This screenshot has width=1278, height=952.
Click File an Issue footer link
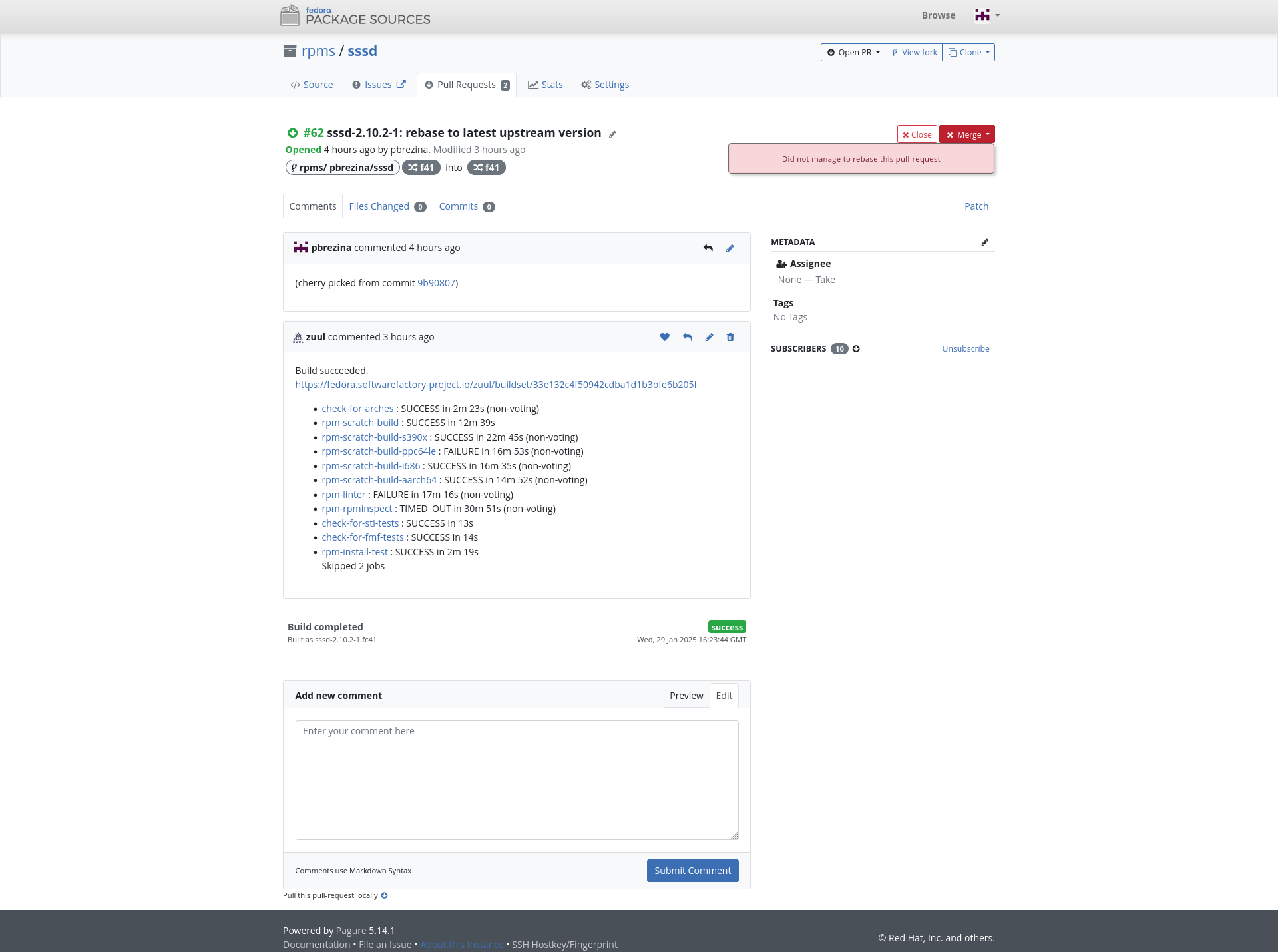pyautogui.click(x=385, y=945)
